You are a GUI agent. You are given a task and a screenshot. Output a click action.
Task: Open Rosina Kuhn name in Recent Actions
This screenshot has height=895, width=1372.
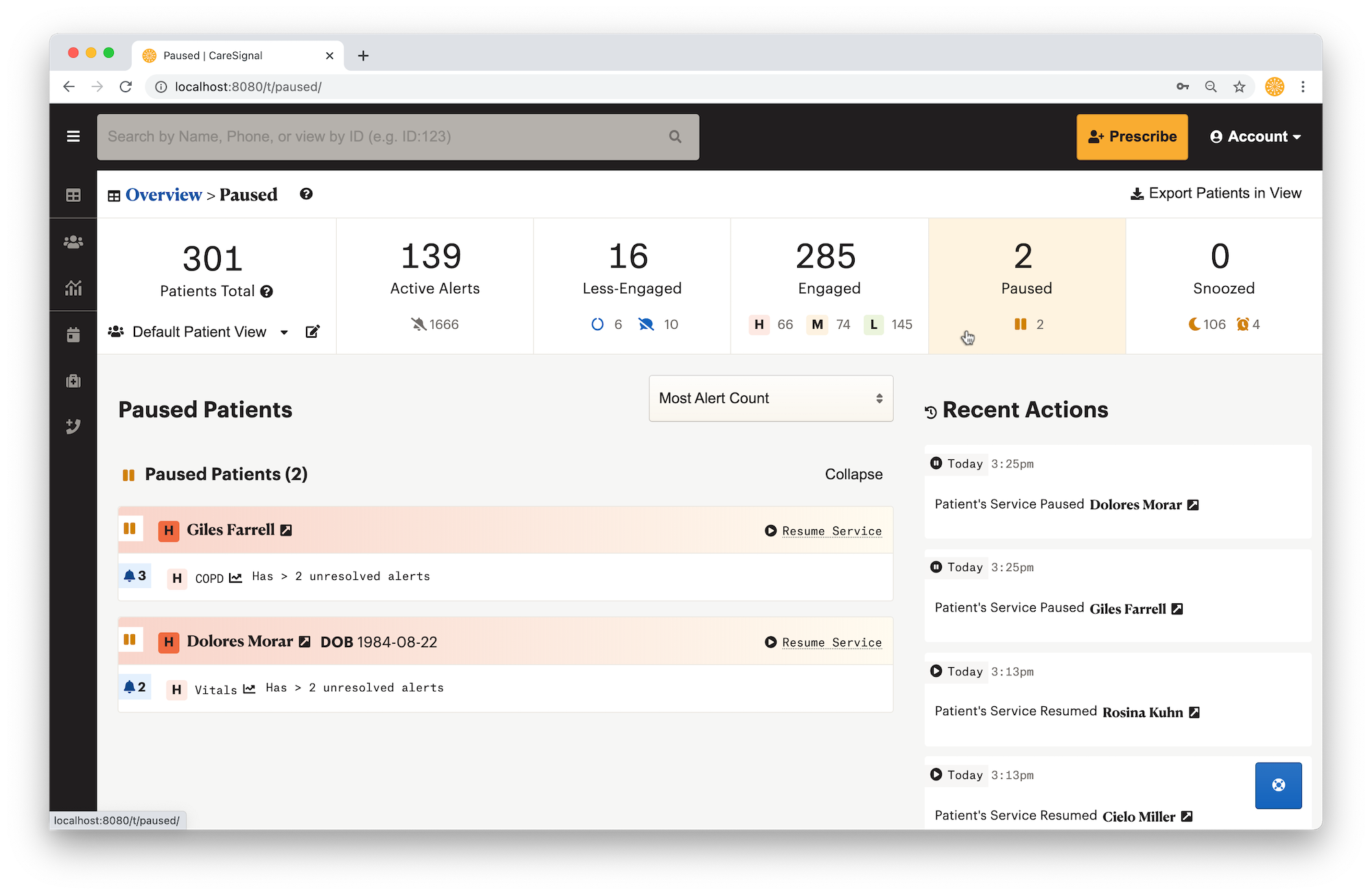pos(1143,712)
